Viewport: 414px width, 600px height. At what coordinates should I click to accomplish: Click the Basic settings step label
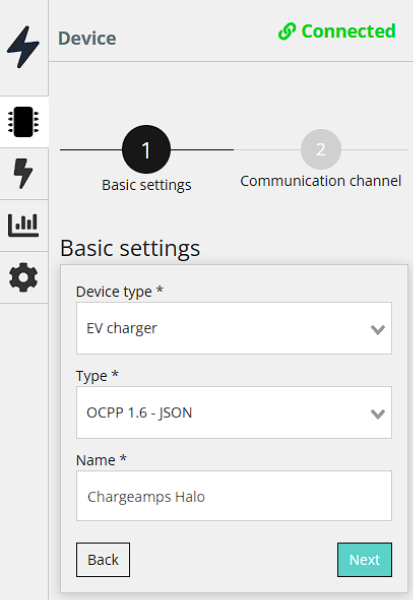pyautogui.click(x=146, y=185)
